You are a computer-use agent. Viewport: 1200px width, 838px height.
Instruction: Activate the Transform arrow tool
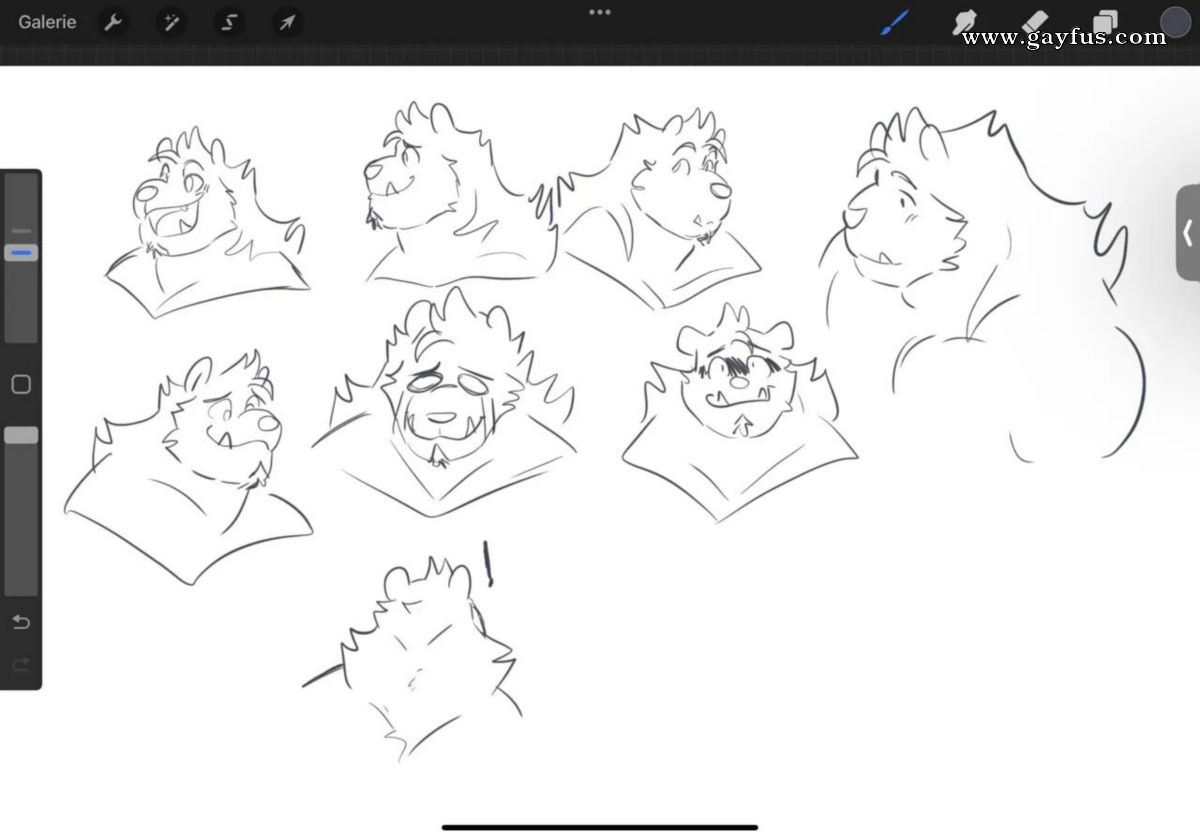(x=287, y=22)
